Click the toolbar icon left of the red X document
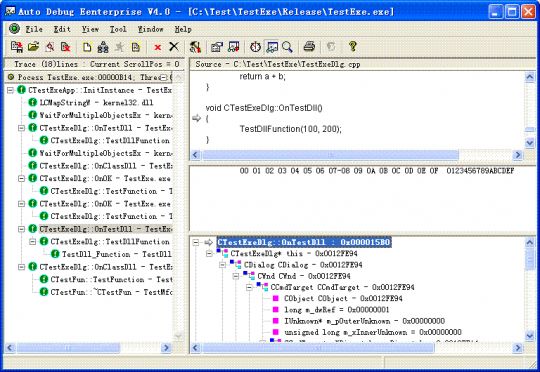This screenshot has height=372, width=540. 50,46
